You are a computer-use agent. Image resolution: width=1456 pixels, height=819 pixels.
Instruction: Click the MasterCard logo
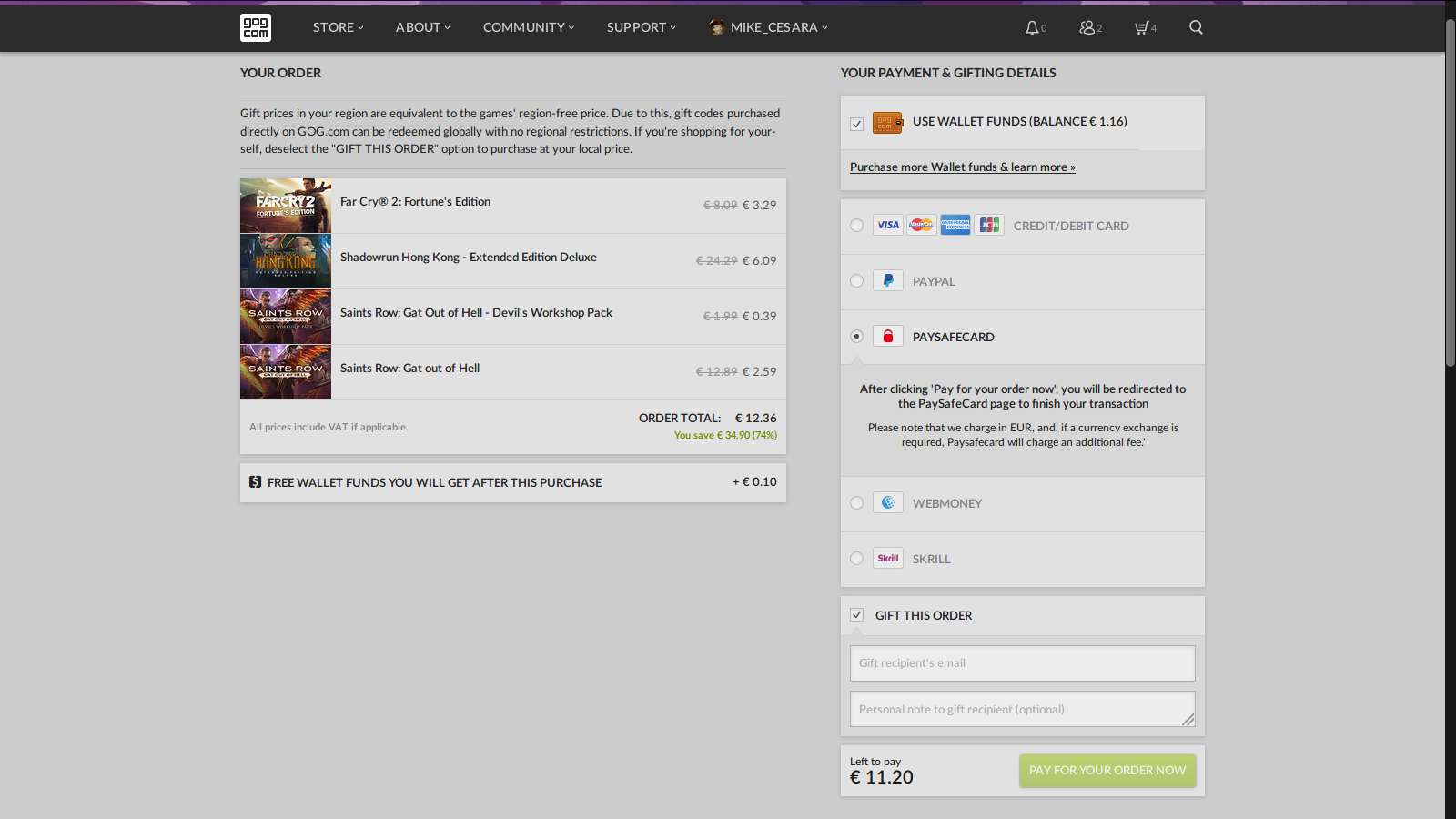pos(922,225)
